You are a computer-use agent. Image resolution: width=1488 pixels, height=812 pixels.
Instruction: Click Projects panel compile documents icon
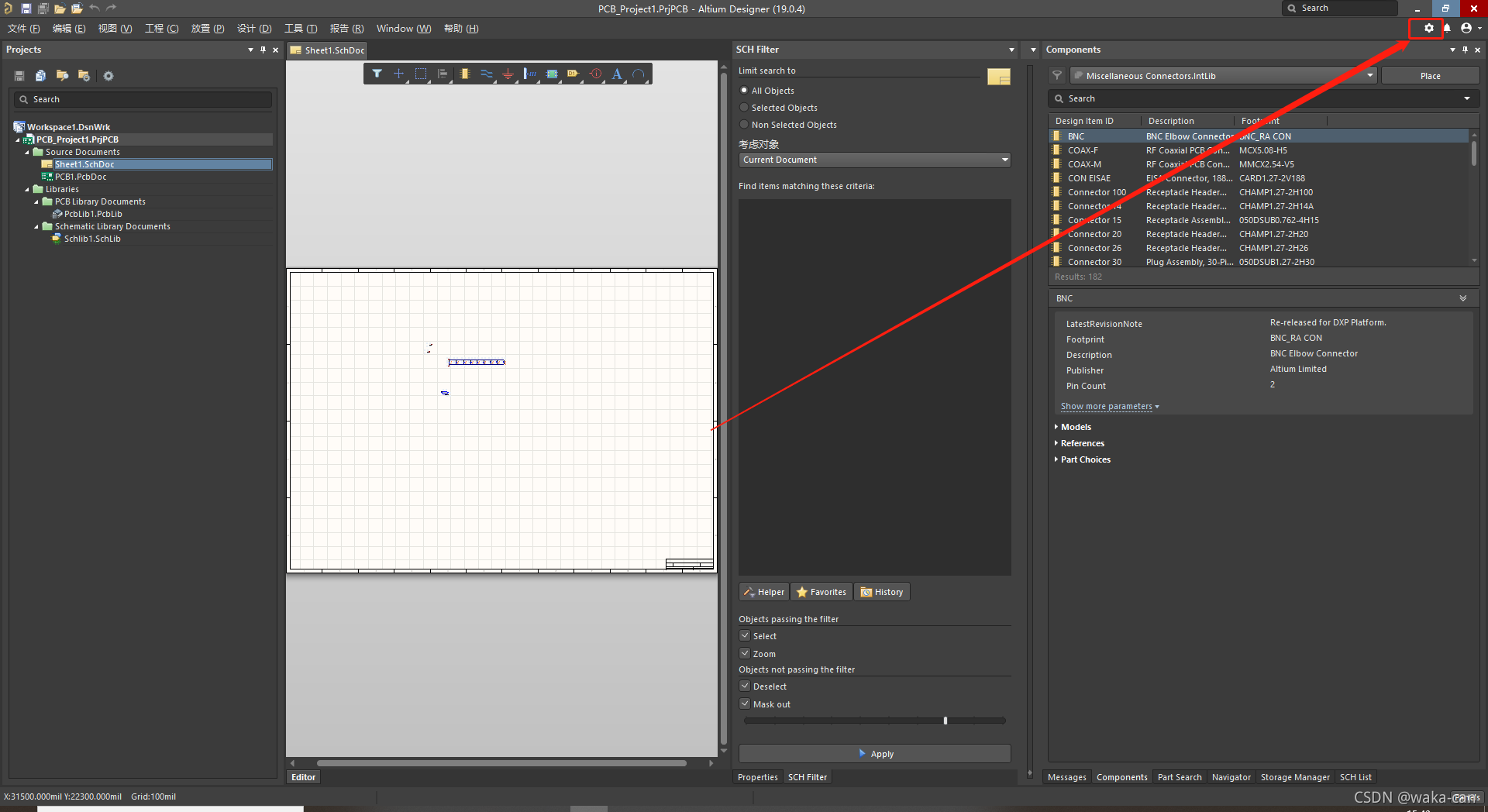click(40, 76)
